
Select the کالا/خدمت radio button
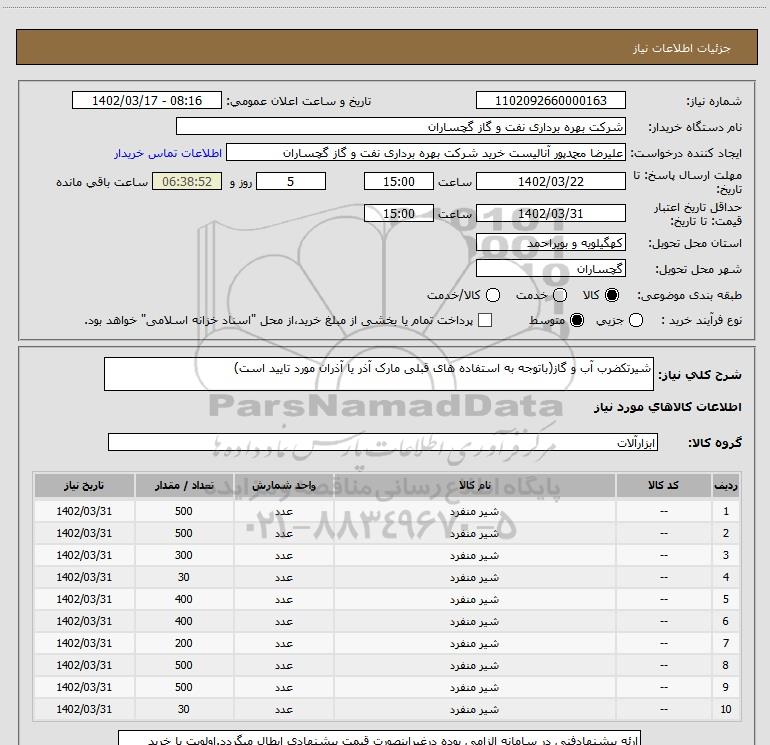coord(493,295)
